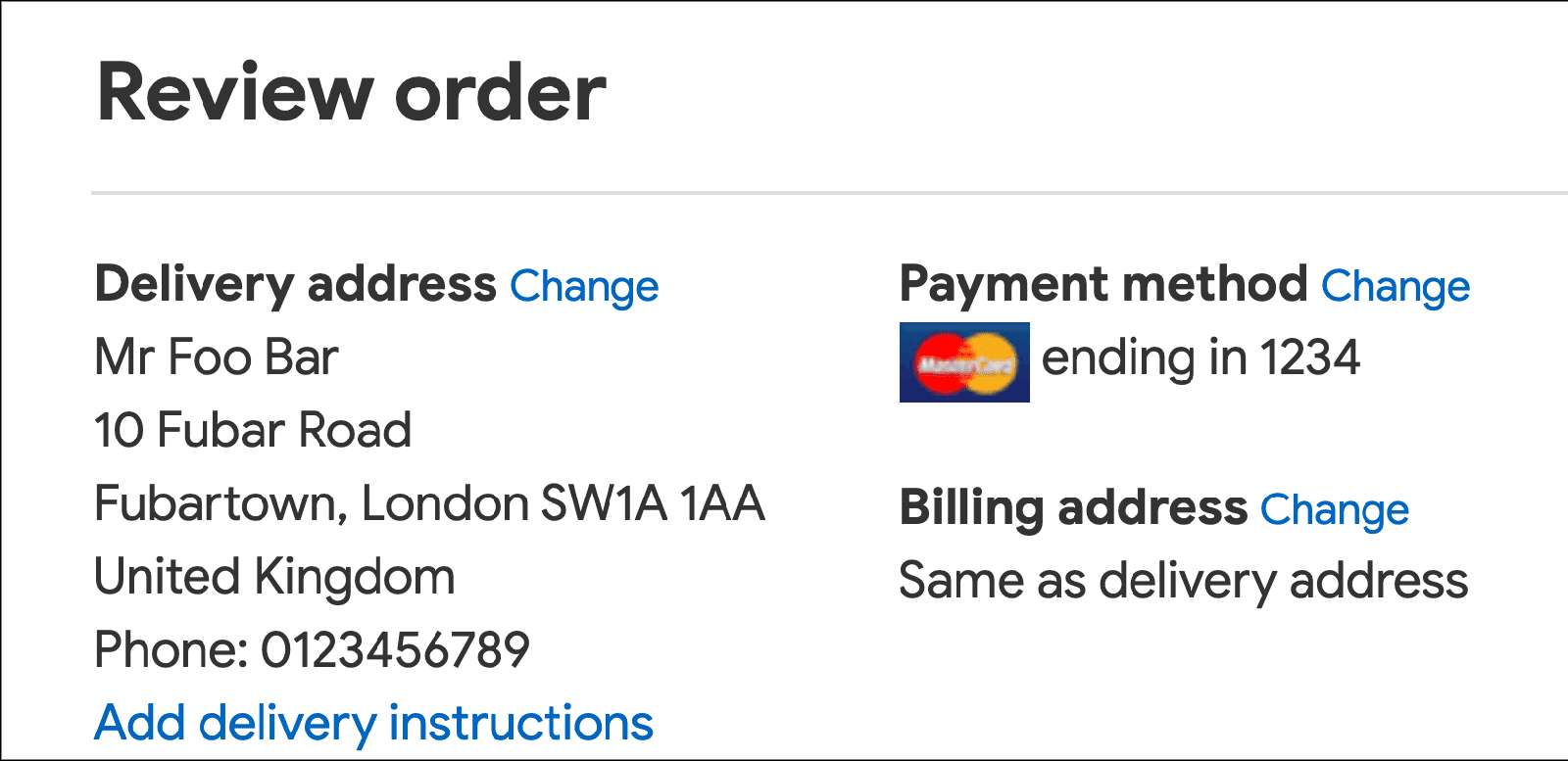Select the "Delivery address" section title
1568x761 pixels.
pyautogui.click(x=295, y=285)
